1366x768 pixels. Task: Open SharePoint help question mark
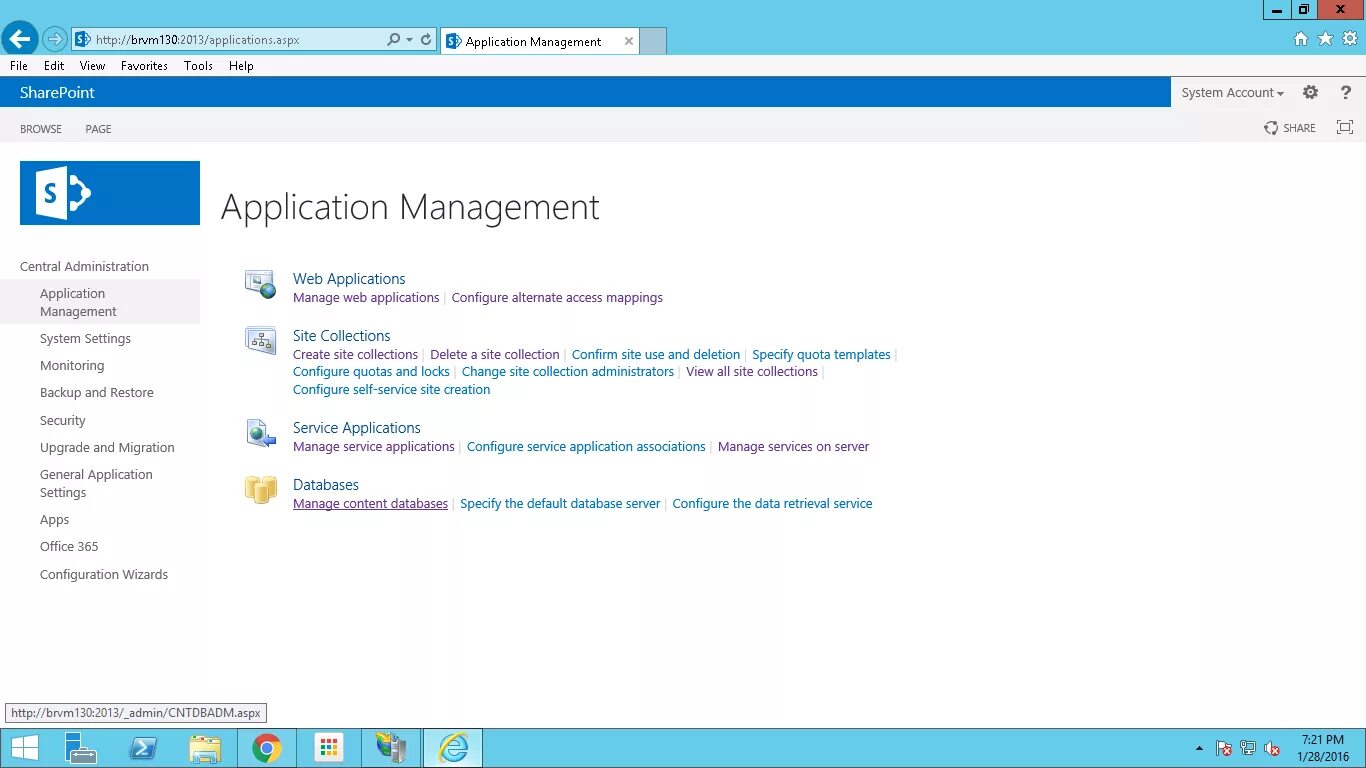1346,92
